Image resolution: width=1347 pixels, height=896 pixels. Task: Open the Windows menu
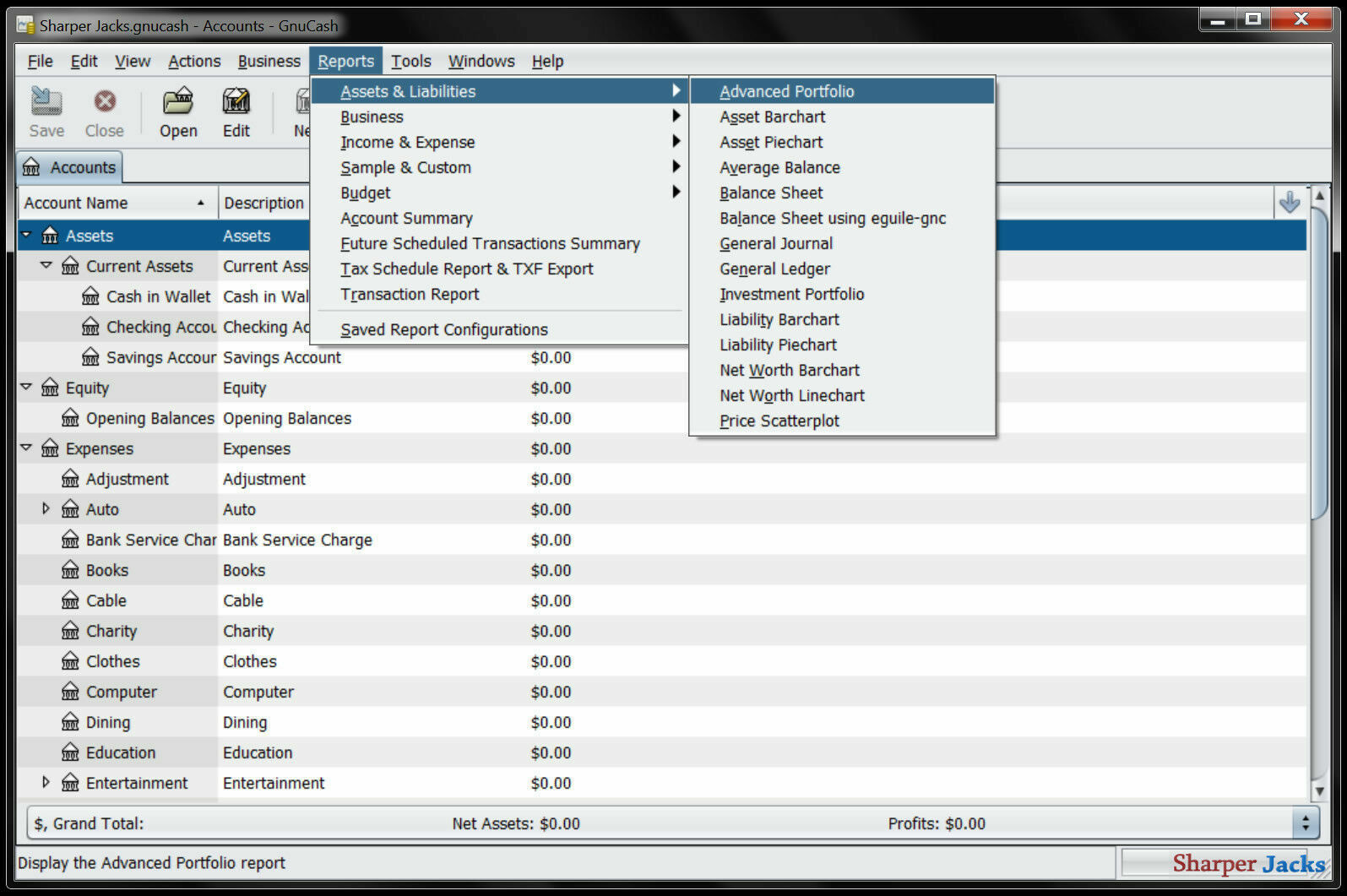tap(481, 61)
